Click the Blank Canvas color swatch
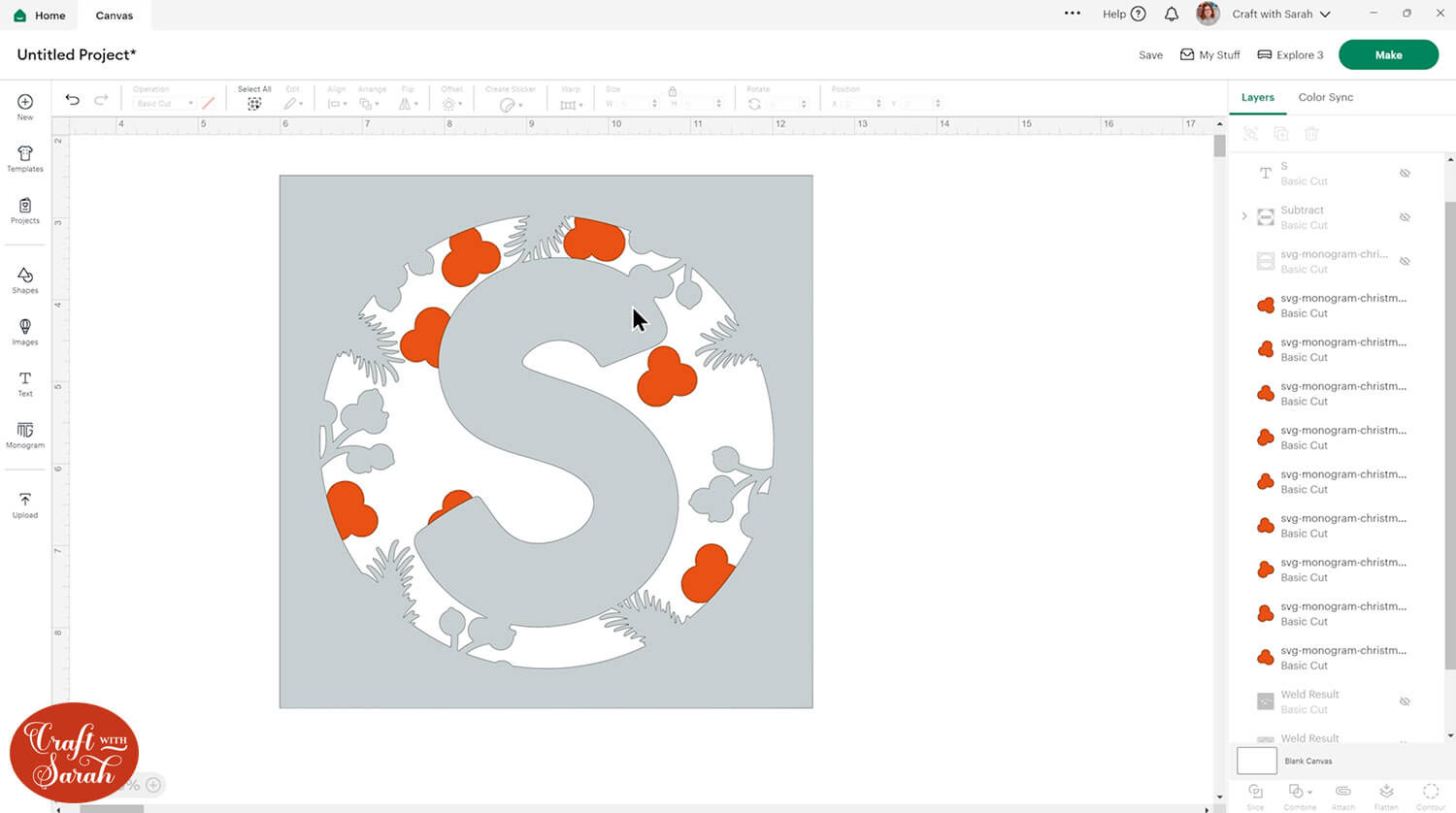The height and width of the screenshot is (813, 1456). [1257, 761]
